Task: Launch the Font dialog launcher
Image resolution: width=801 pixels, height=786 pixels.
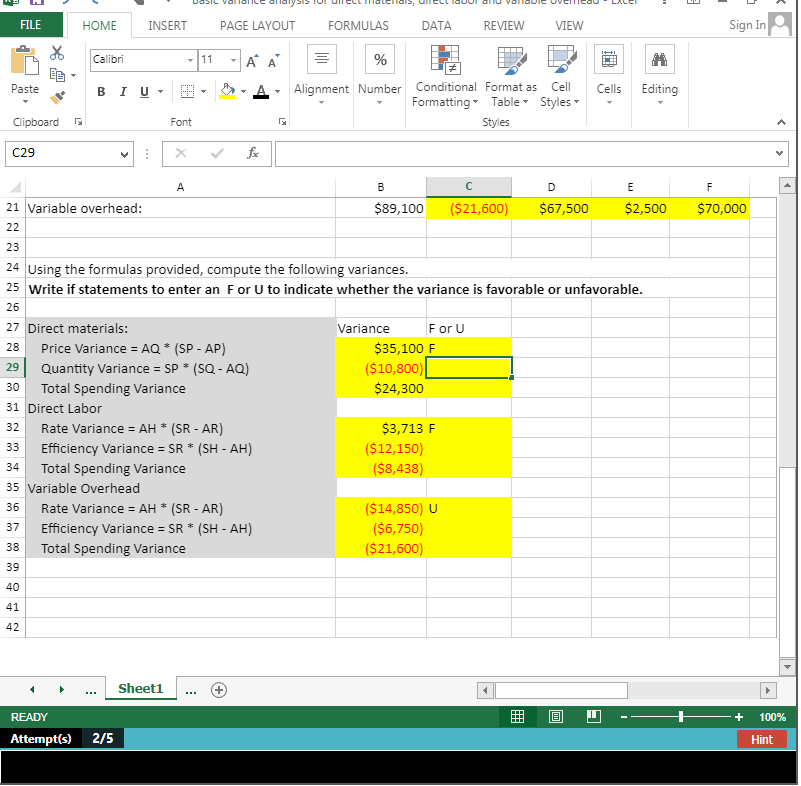Action: click(x=282, y=122)
